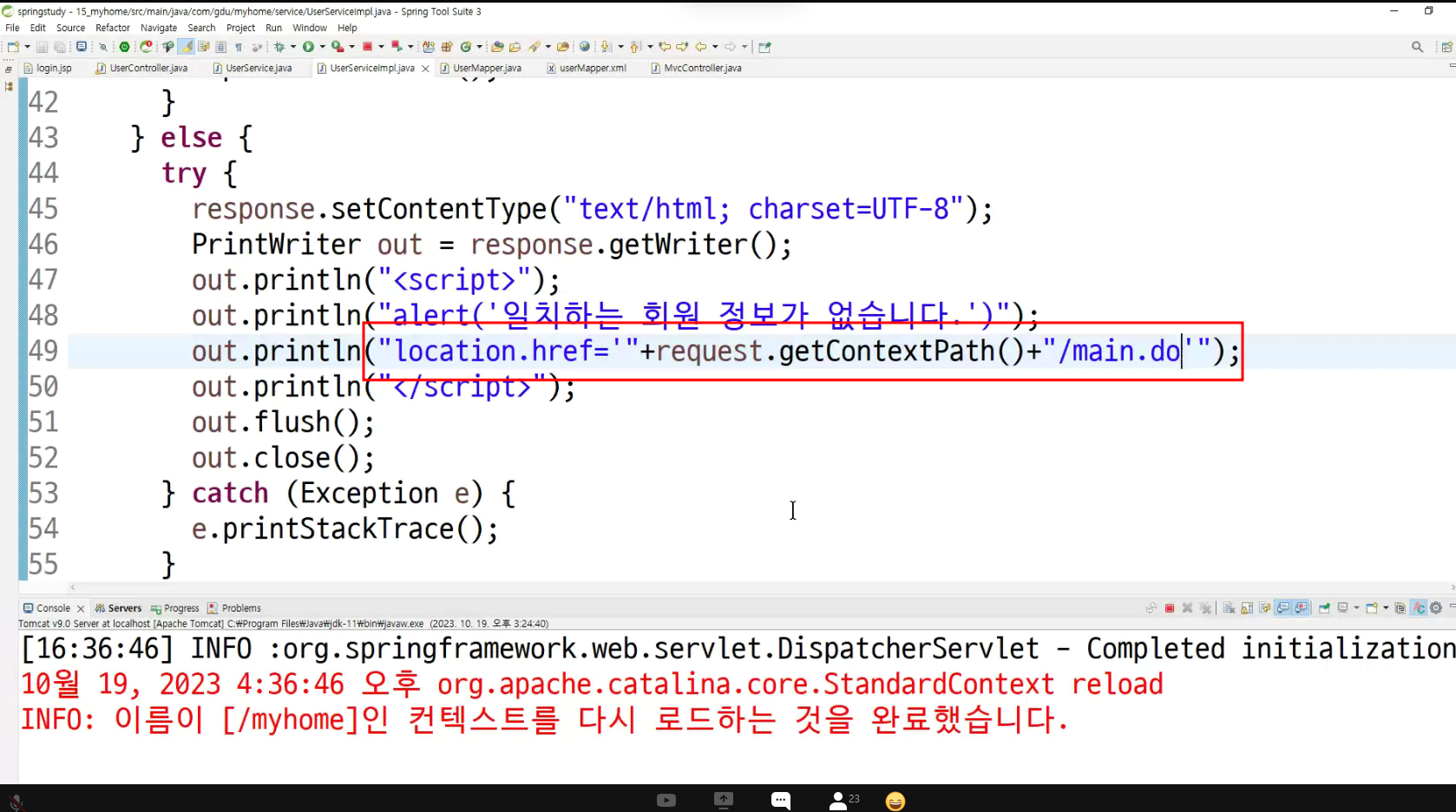Toggle Word Wrap in the console toolbar

(x=1265, y=608)
